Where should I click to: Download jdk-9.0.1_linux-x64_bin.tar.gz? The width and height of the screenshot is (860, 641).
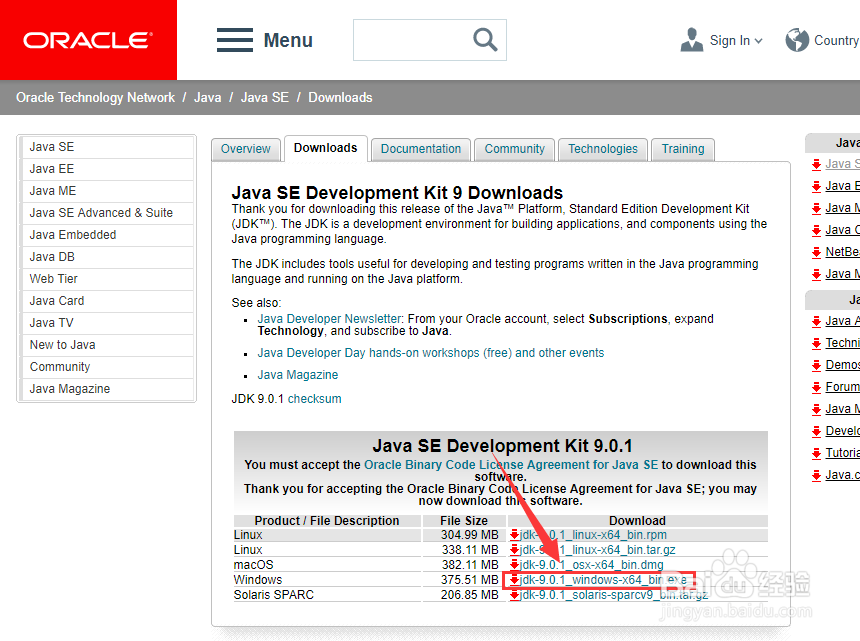[597, 549]
